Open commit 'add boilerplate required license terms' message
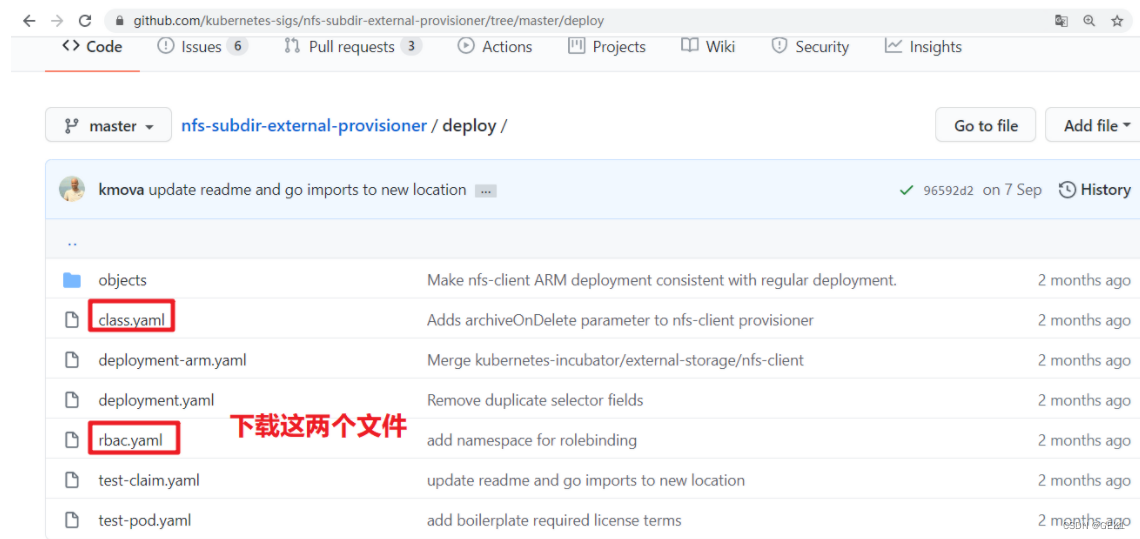 tap(554, 520)
